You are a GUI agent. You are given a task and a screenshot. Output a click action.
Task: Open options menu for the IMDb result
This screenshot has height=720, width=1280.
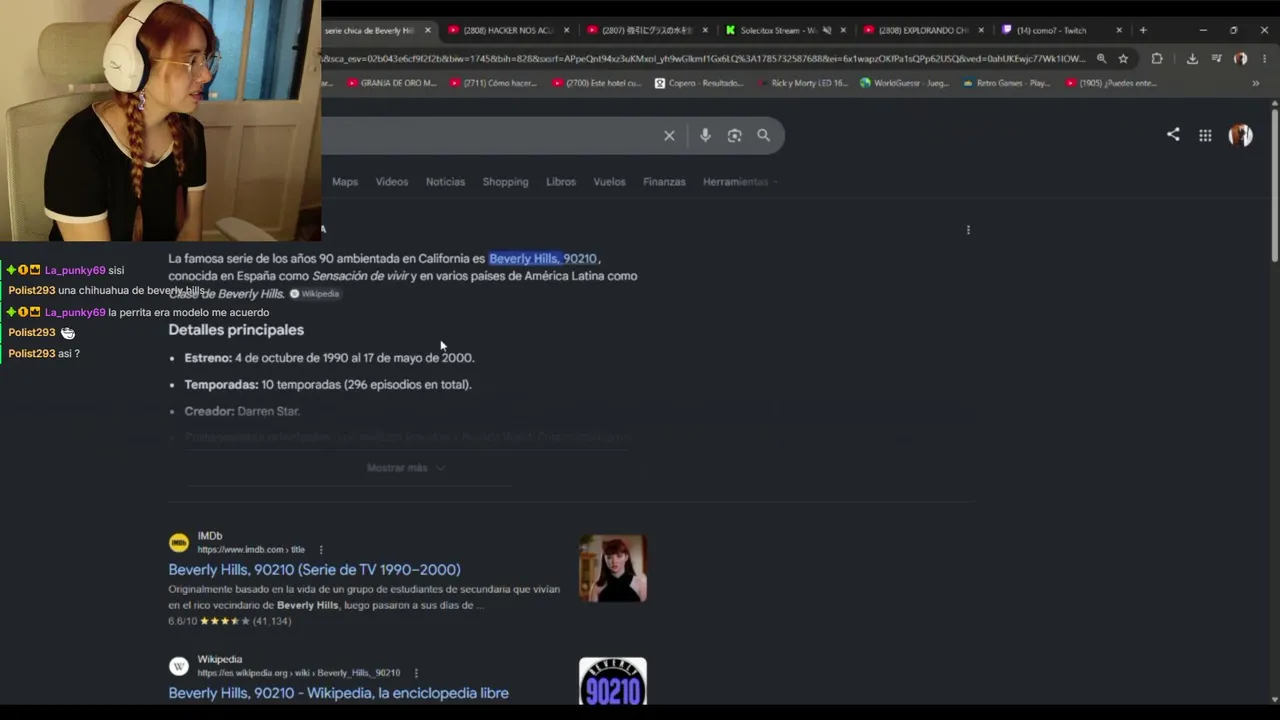321,550
